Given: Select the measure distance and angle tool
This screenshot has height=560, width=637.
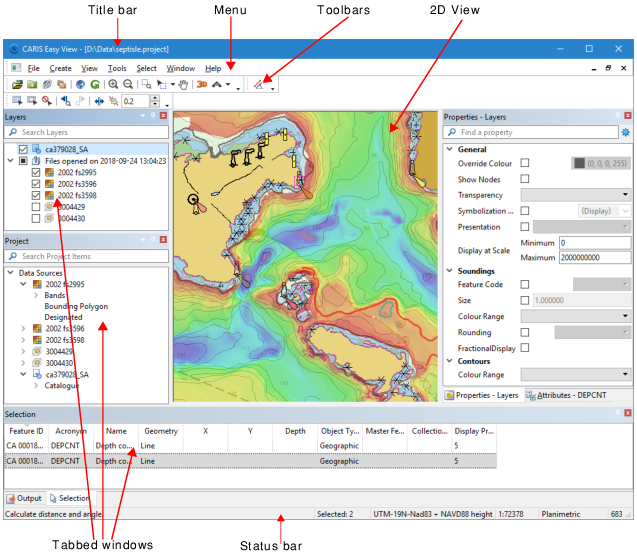Looking at the screenshot, I should click(258, 86).
